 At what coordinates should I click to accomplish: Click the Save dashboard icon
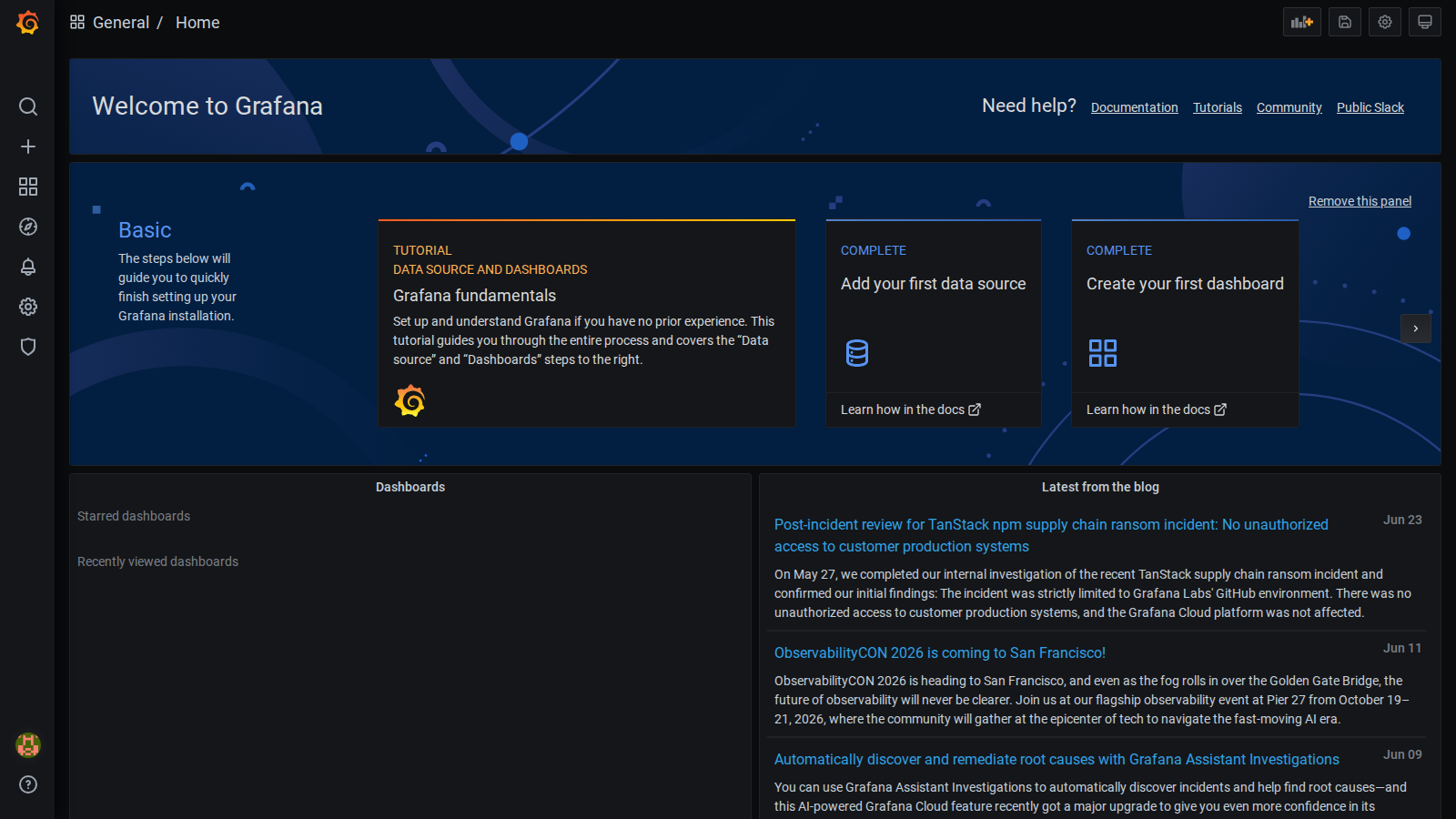(1345, 22)
